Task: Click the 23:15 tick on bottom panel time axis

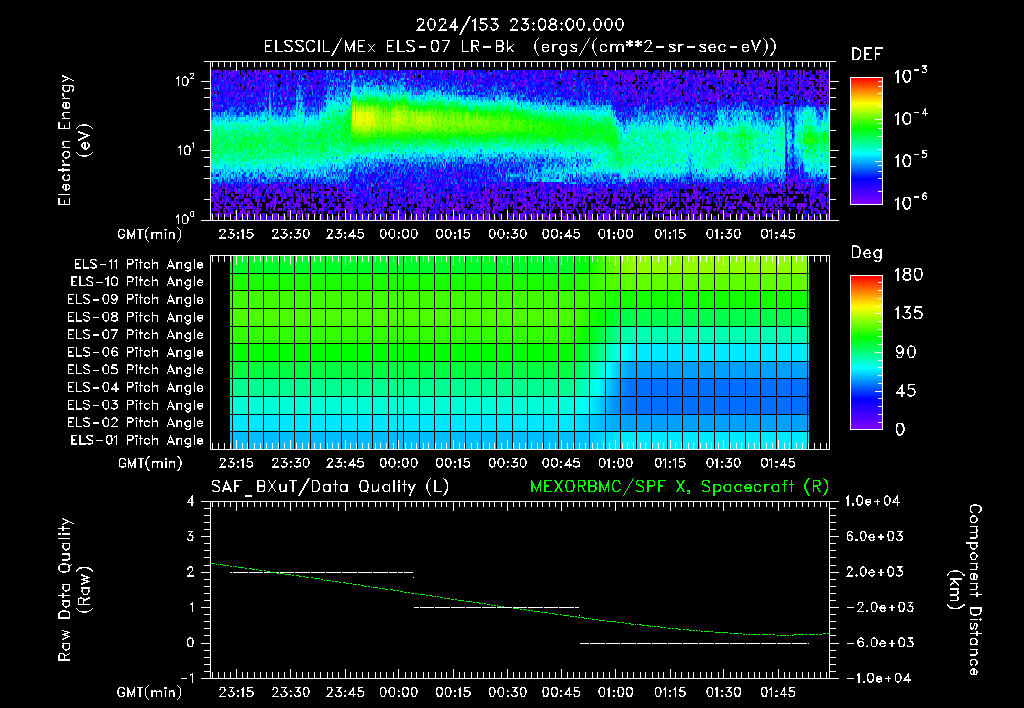Action: [236, 692]
